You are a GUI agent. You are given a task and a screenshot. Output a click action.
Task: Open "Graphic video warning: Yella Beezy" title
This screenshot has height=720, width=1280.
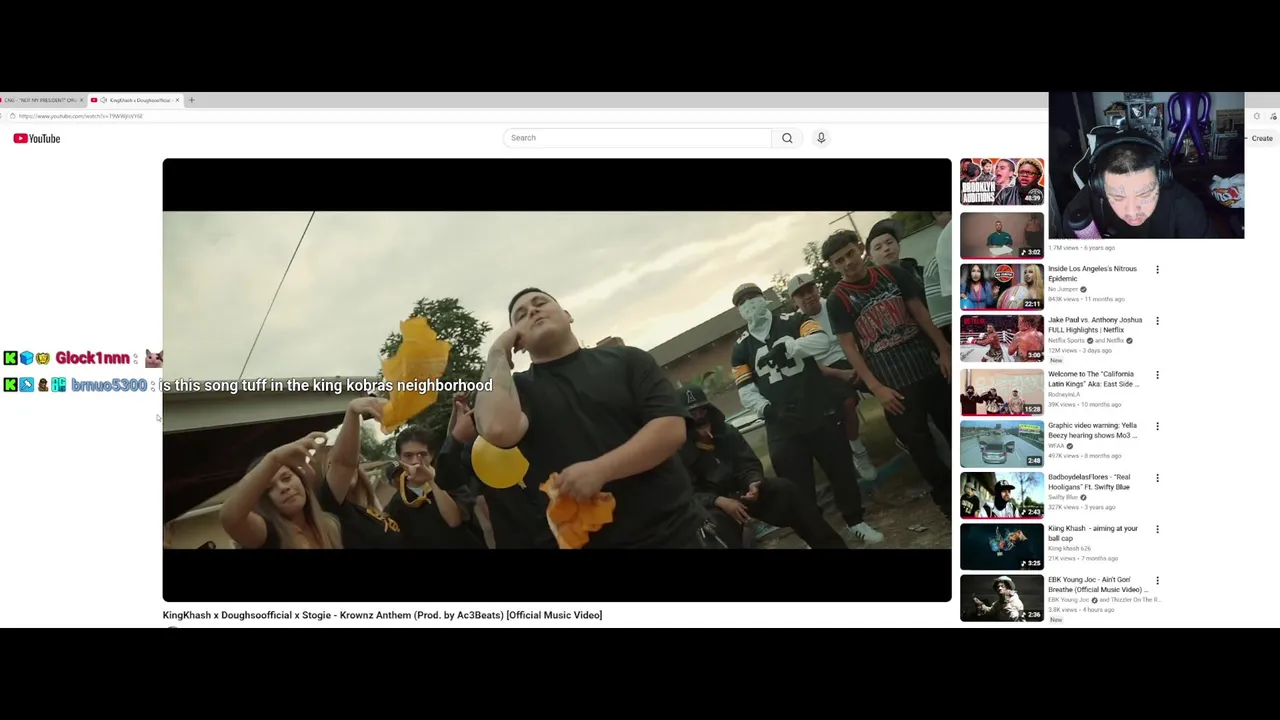tap(1093, 430)
